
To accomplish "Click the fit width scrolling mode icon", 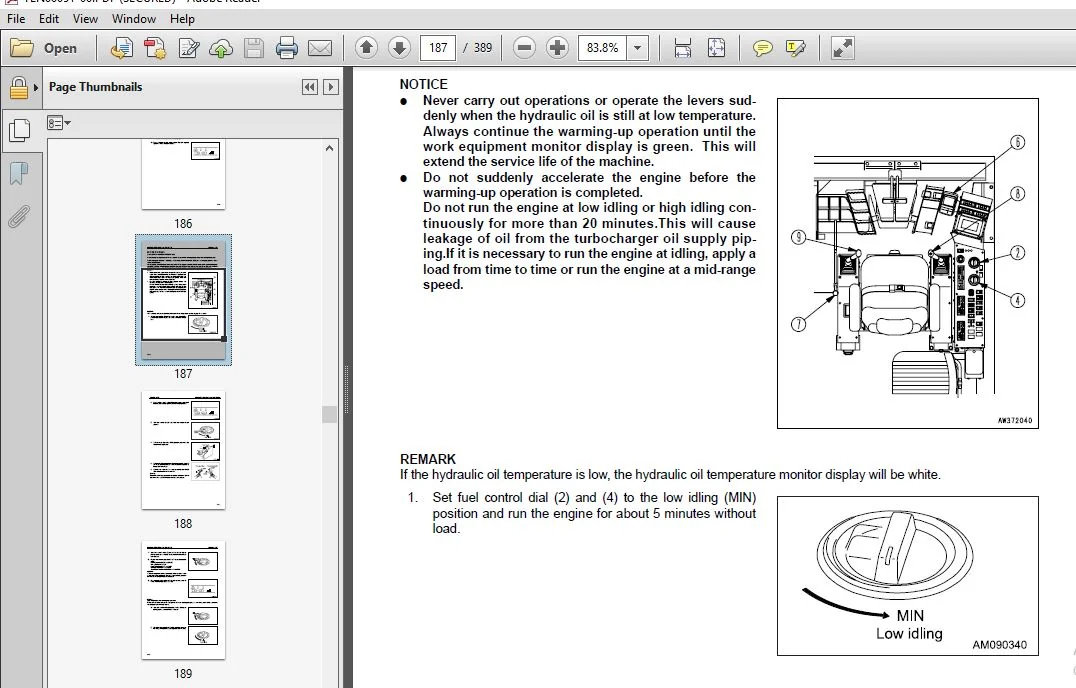I will click(x=683, y=47).
